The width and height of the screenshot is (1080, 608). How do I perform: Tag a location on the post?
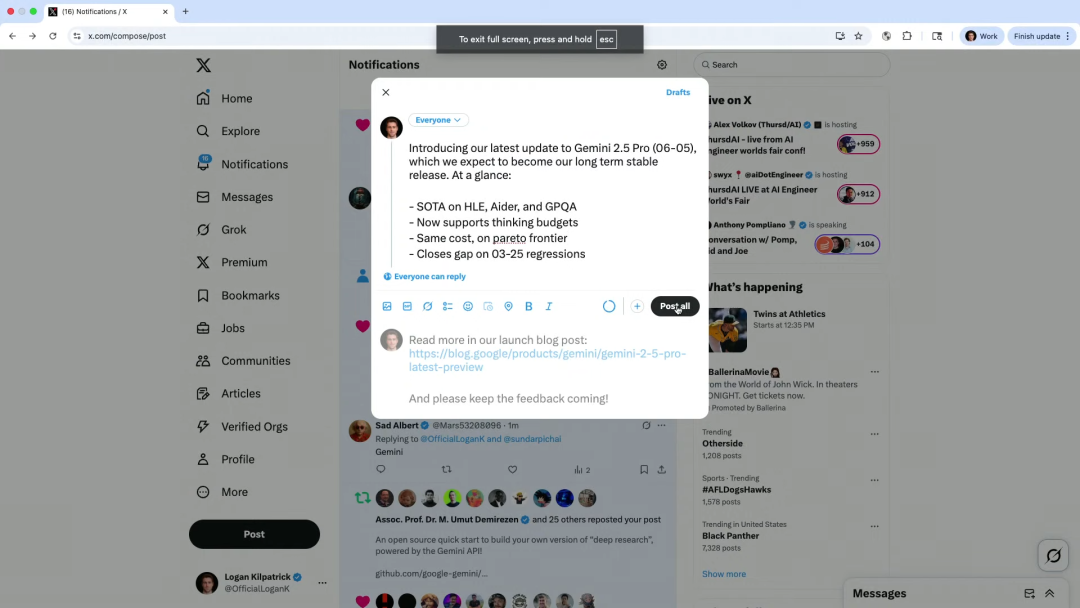pyautogui.click(x=508, y=306)
